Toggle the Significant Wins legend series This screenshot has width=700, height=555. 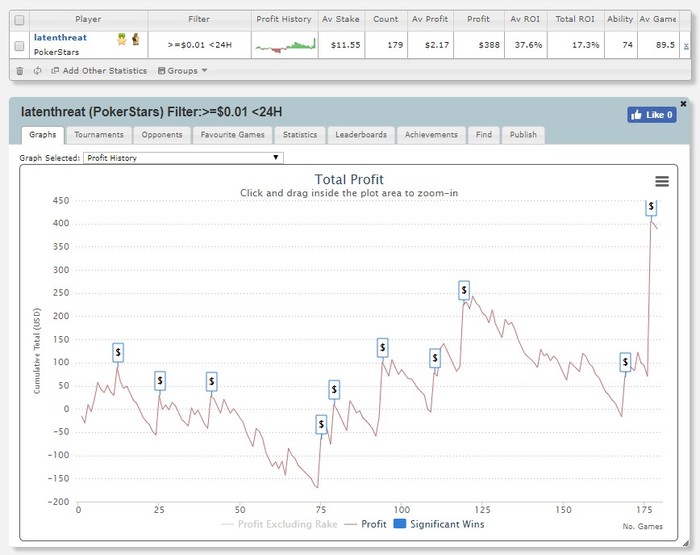pyautogui.click(x=439, y=524)
